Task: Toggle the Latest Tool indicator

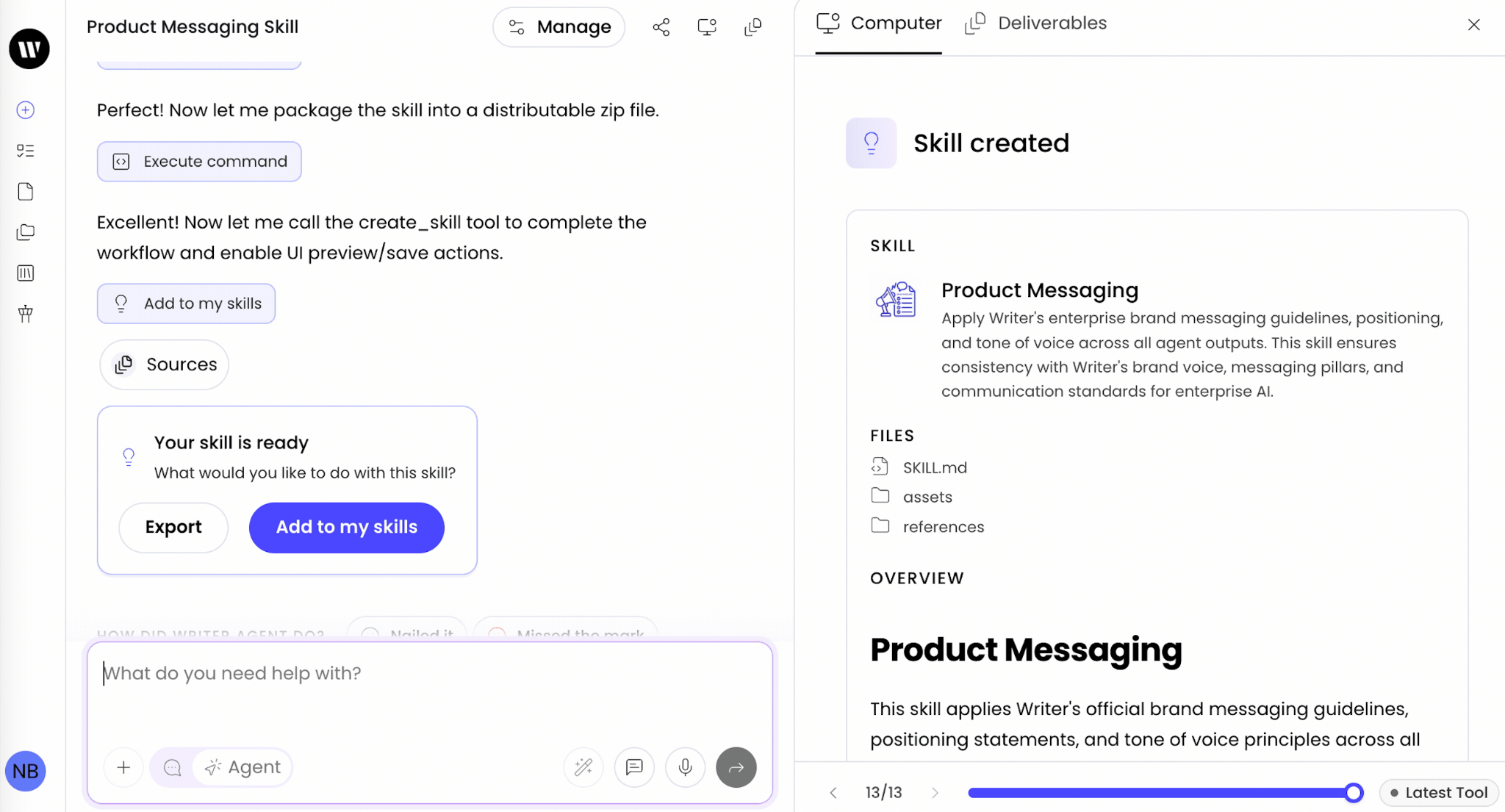Action: (x=1438, y=792)
